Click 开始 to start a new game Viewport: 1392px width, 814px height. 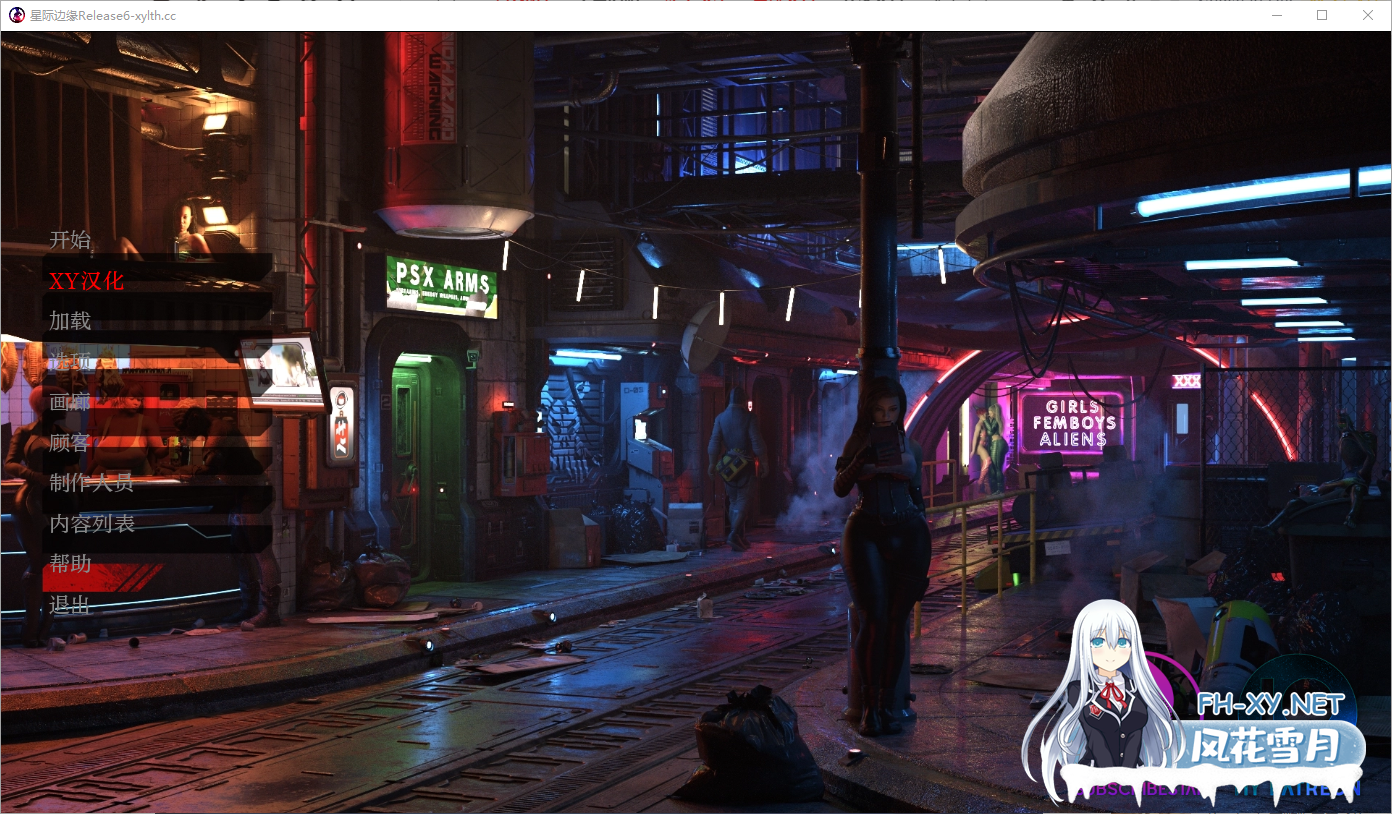point(68,239)
